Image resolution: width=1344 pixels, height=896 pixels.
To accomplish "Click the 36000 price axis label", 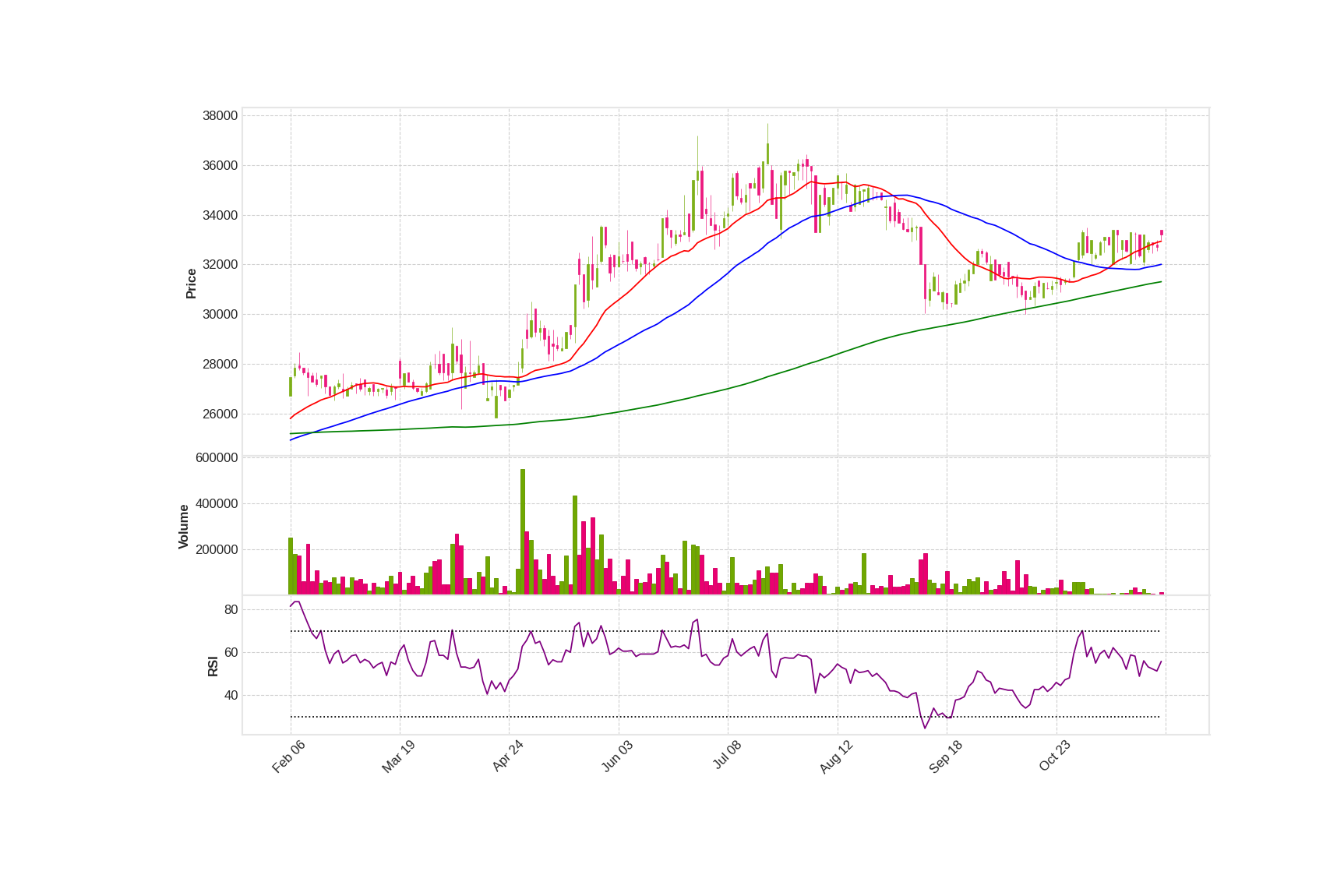I will [220, 166].
